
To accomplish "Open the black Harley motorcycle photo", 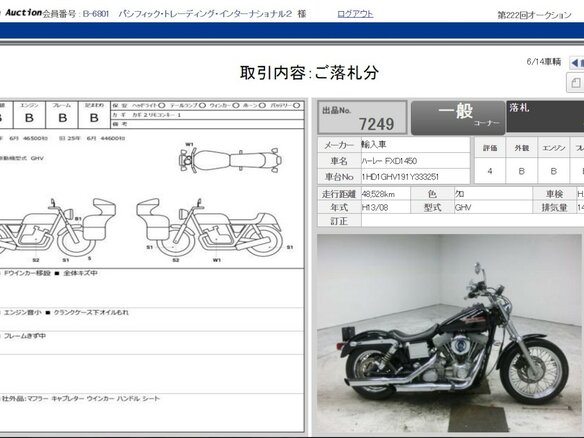I will coord(449,333).
